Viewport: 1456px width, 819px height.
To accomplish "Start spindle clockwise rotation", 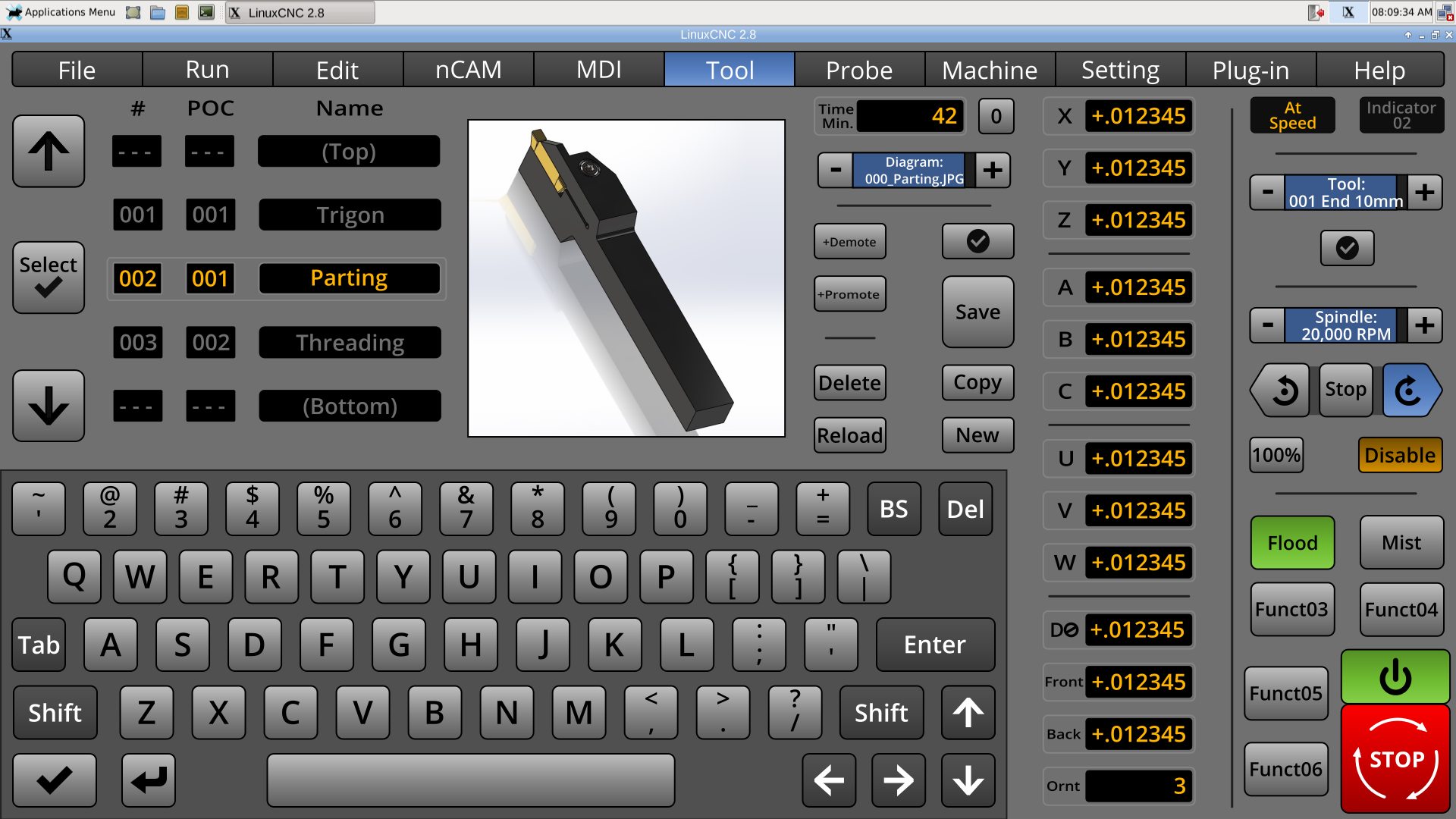I will (x=1410, y=390).
